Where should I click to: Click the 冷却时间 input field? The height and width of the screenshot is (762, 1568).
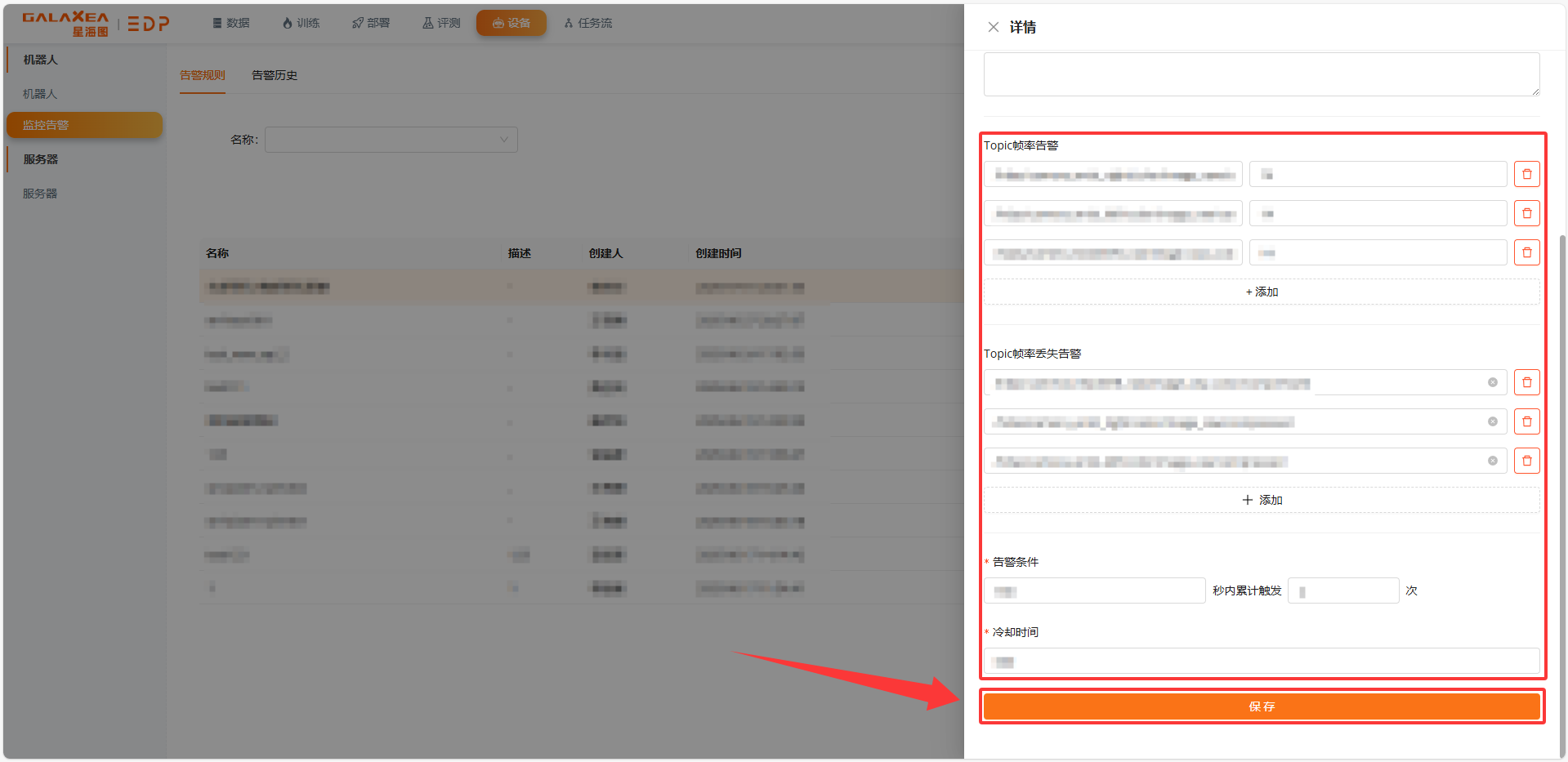coord(1262,661)
